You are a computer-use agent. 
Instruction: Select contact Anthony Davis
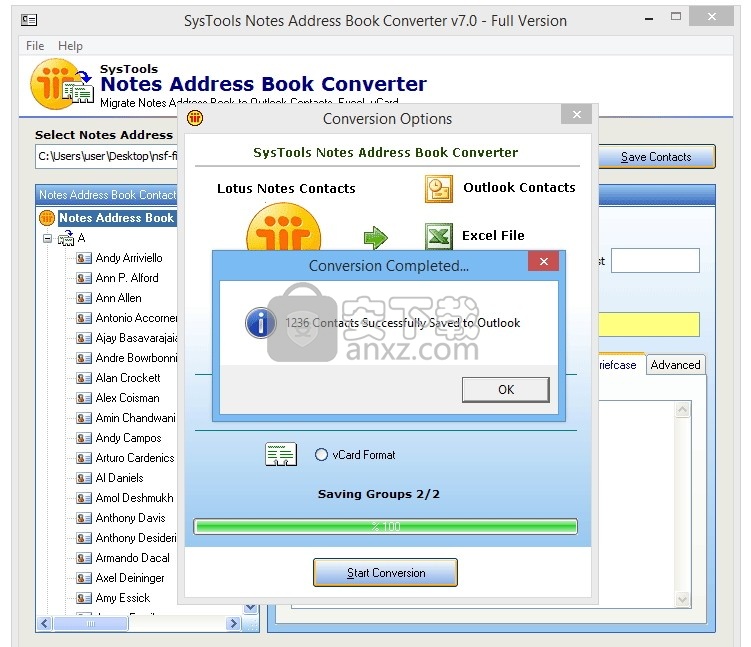click(130, 518)
